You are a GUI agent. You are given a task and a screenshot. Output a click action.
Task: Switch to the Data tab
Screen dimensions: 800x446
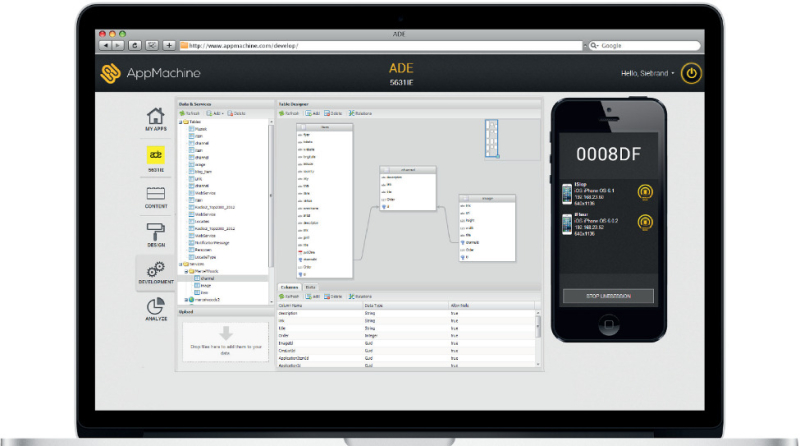(310, 287)
